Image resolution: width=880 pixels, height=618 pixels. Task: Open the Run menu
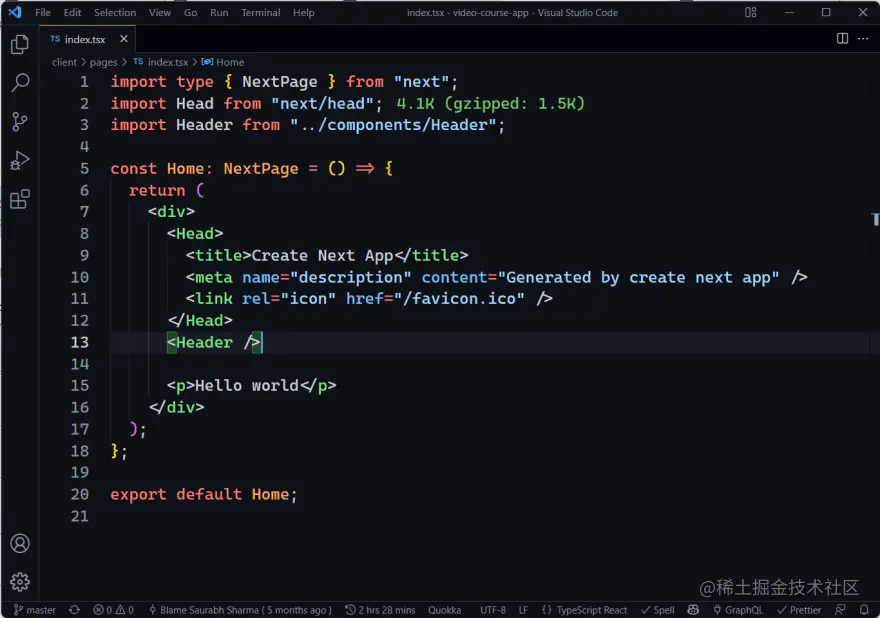[219, 12]
